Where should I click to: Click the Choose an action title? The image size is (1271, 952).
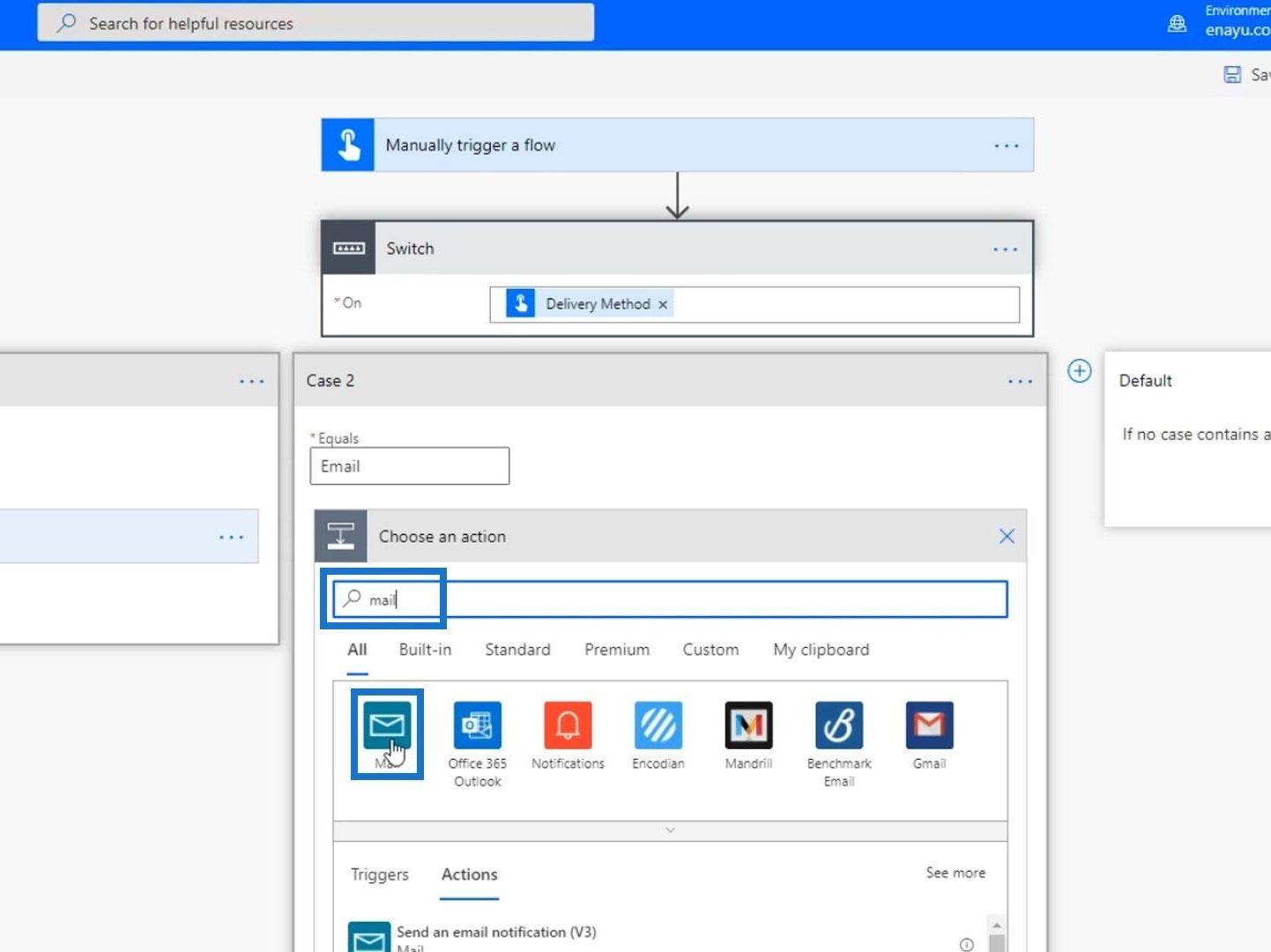[442, 537]
